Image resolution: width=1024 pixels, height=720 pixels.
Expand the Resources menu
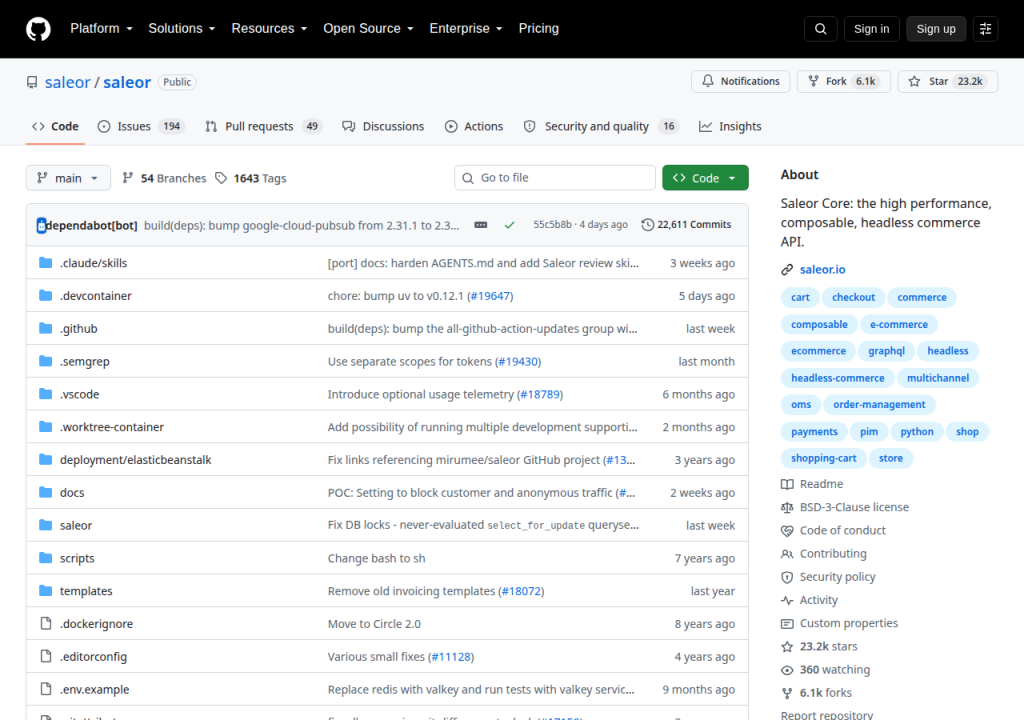[x=269, y=29]
